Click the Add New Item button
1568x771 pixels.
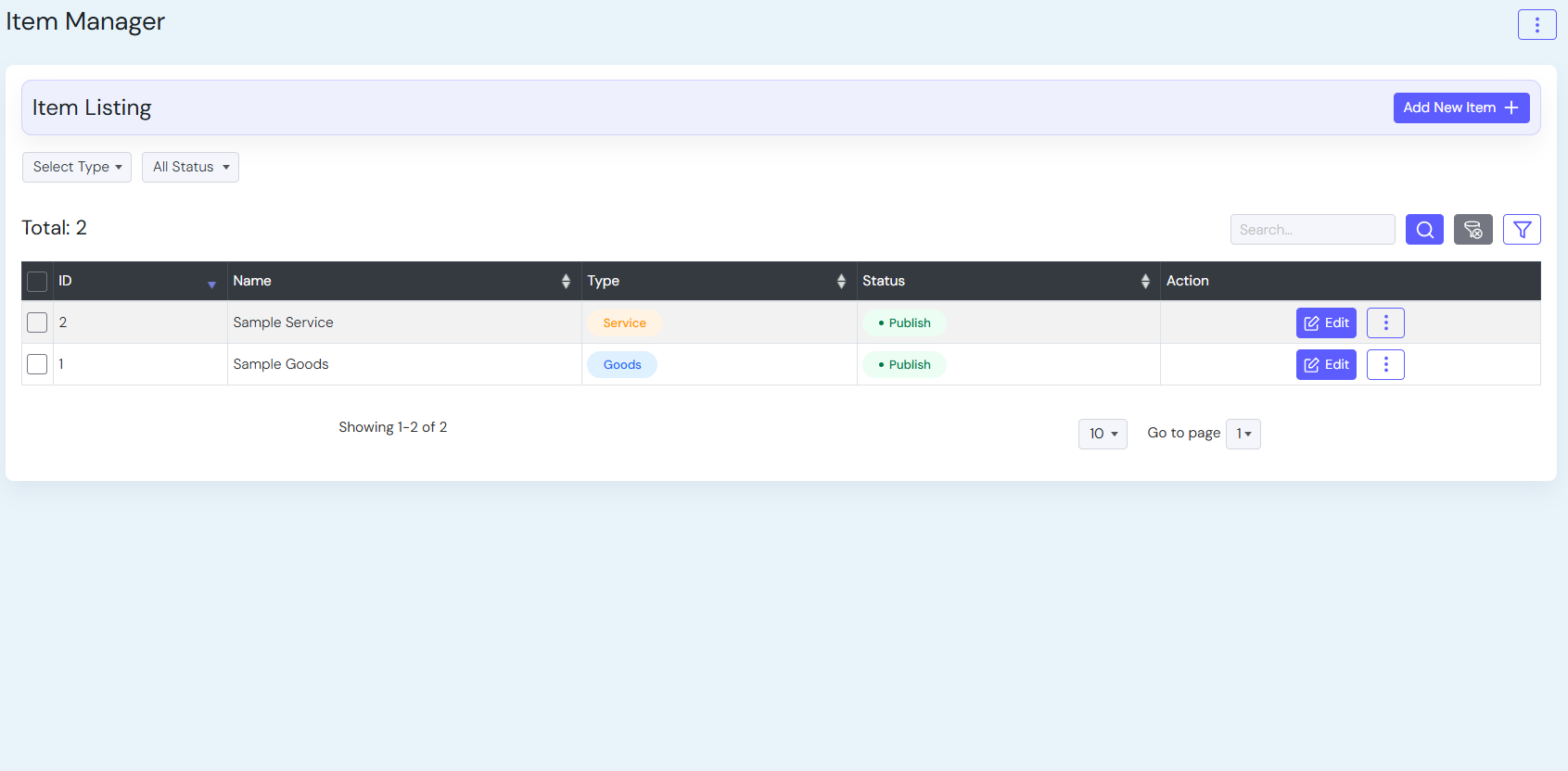point(1460,107)
